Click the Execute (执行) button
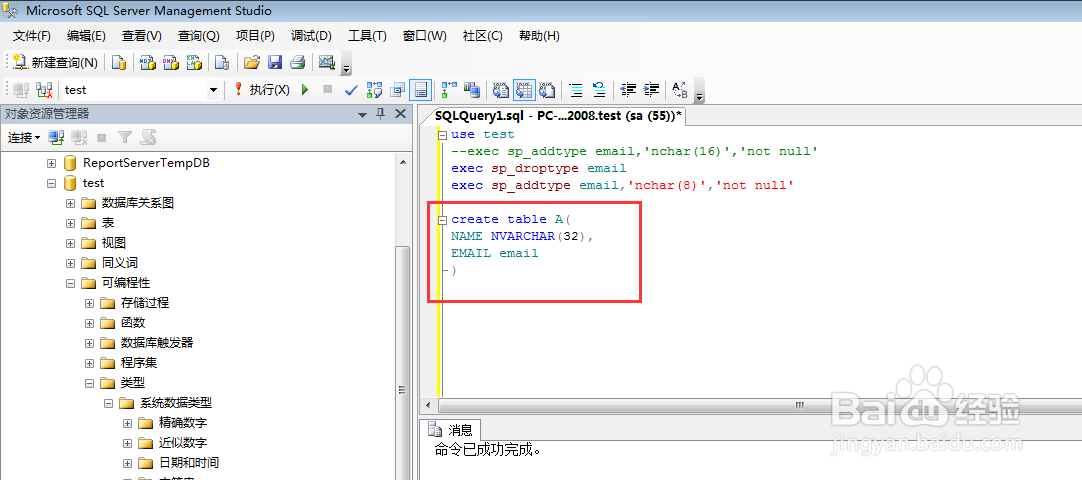 coord(262,90)
